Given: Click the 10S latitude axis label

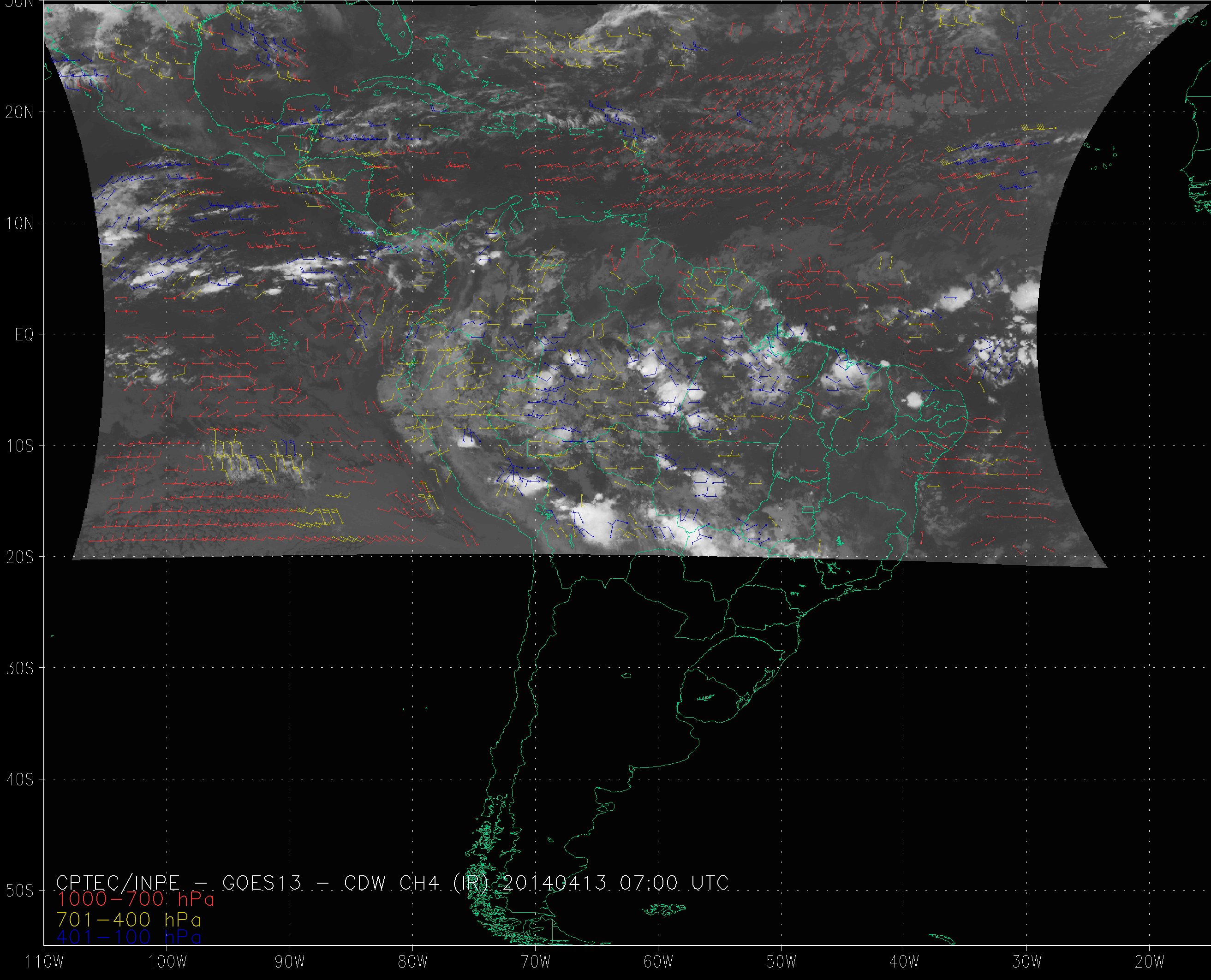Looking at the screenshot, I should (x=19, y=446).
